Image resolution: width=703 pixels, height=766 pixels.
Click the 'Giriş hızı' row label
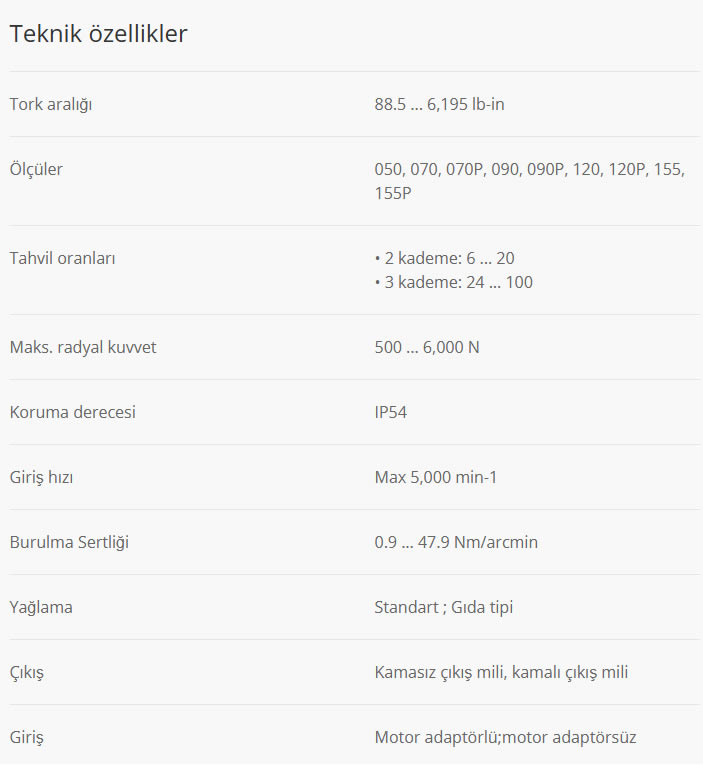click(41, 477)
